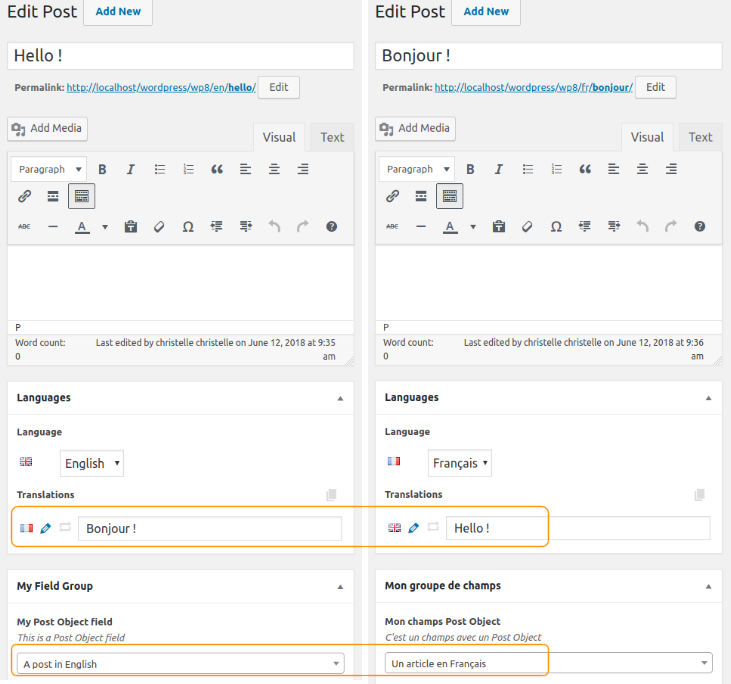Click the 'Hello !' title input field

tap(180, 56)
